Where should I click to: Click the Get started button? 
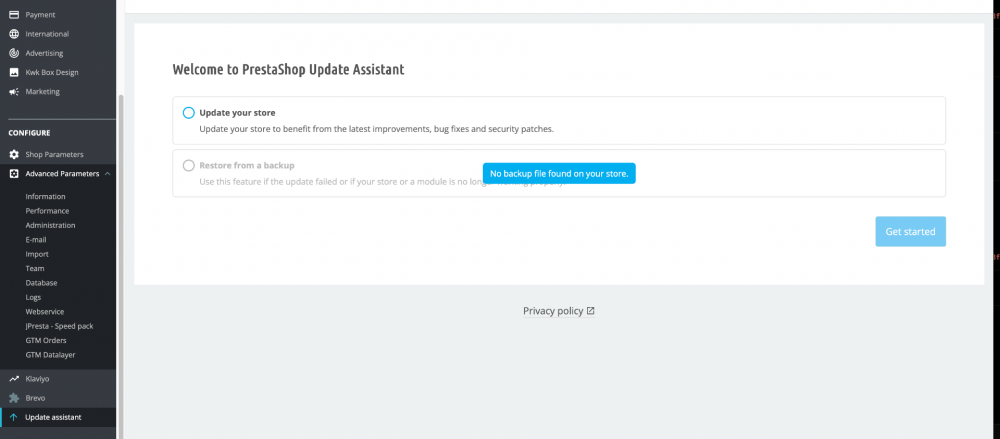point(910,232)
